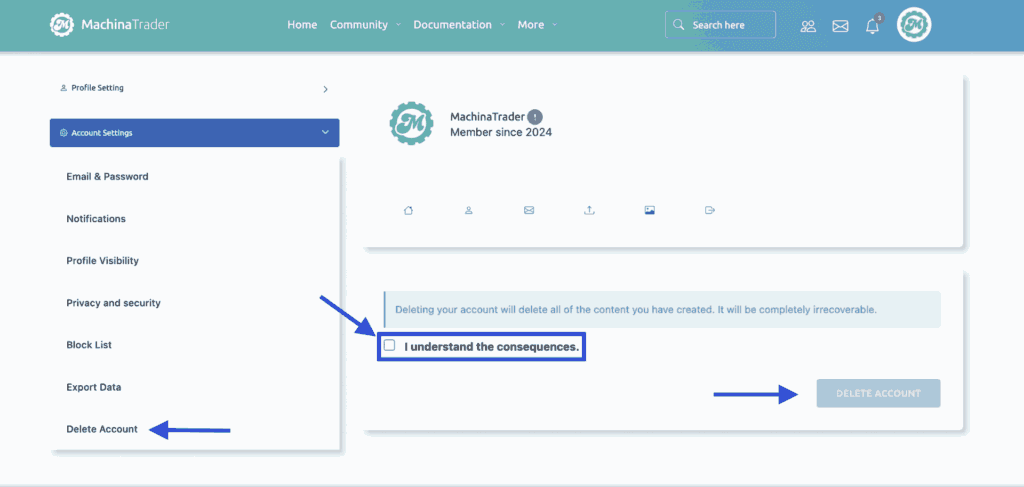The width and height of the screenshot is (1024, 487).
Task: Check the 'I understand the consequences' checkbox
Action: click(390, 345)
